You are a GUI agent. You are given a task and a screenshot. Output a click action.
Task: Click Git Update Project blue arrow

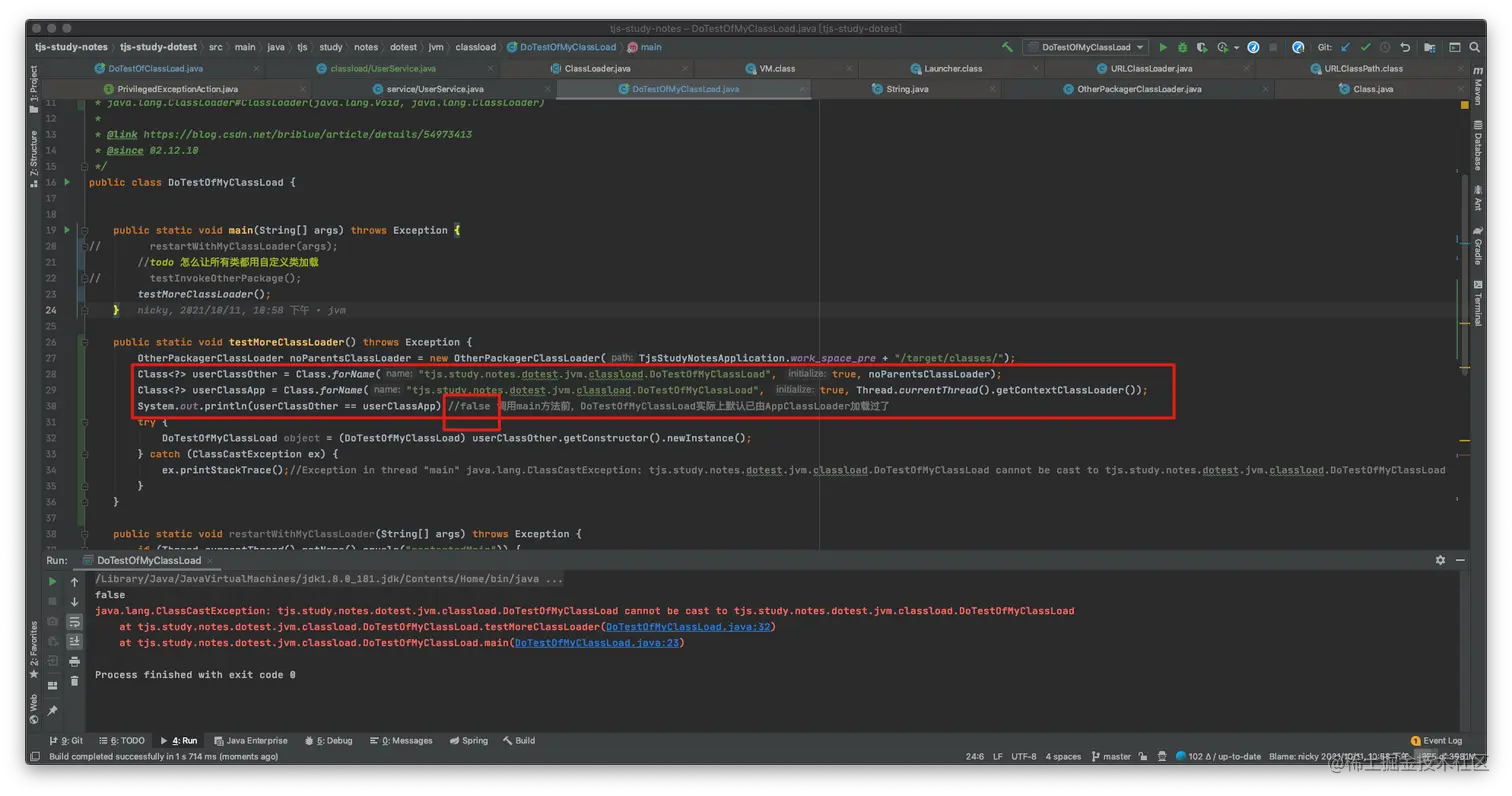point(1345,47)
